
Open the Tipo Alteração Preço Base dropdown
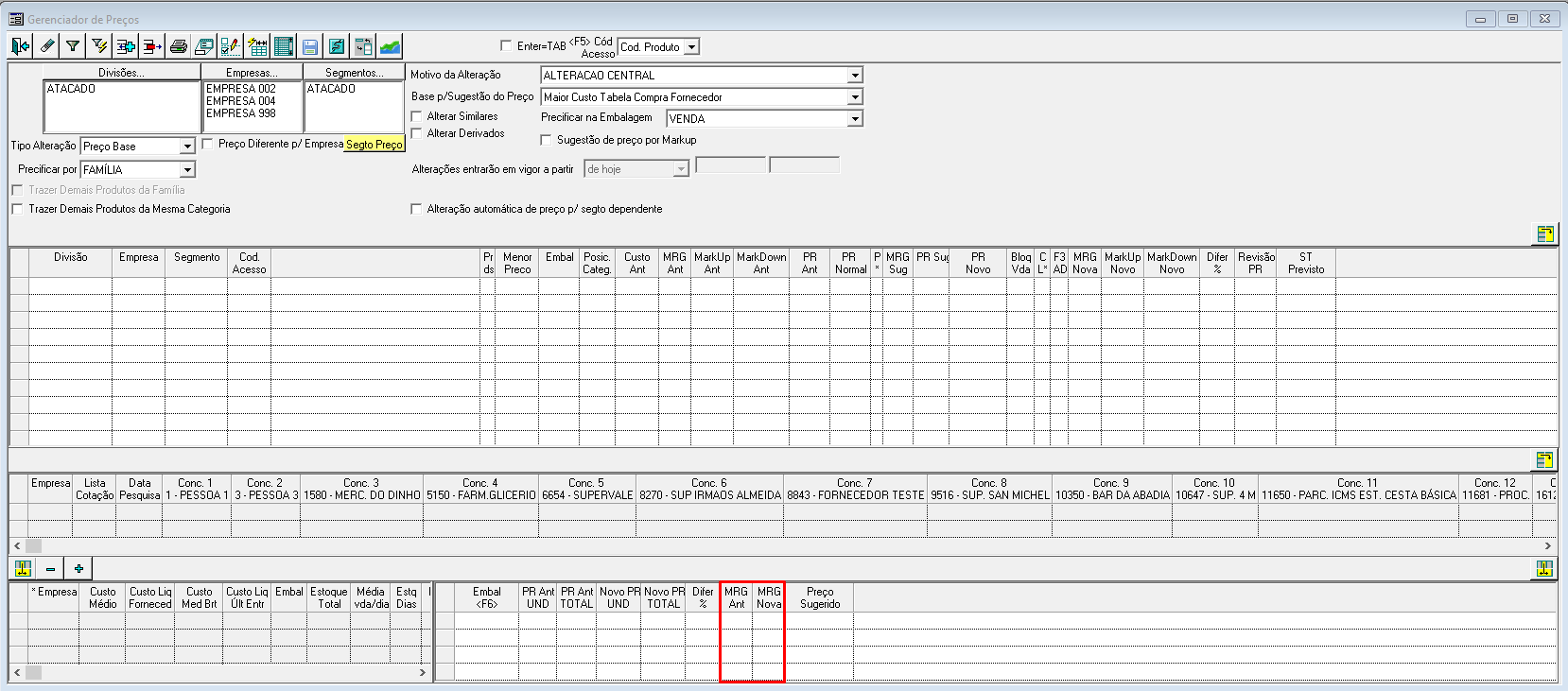[x=186, y=146]
